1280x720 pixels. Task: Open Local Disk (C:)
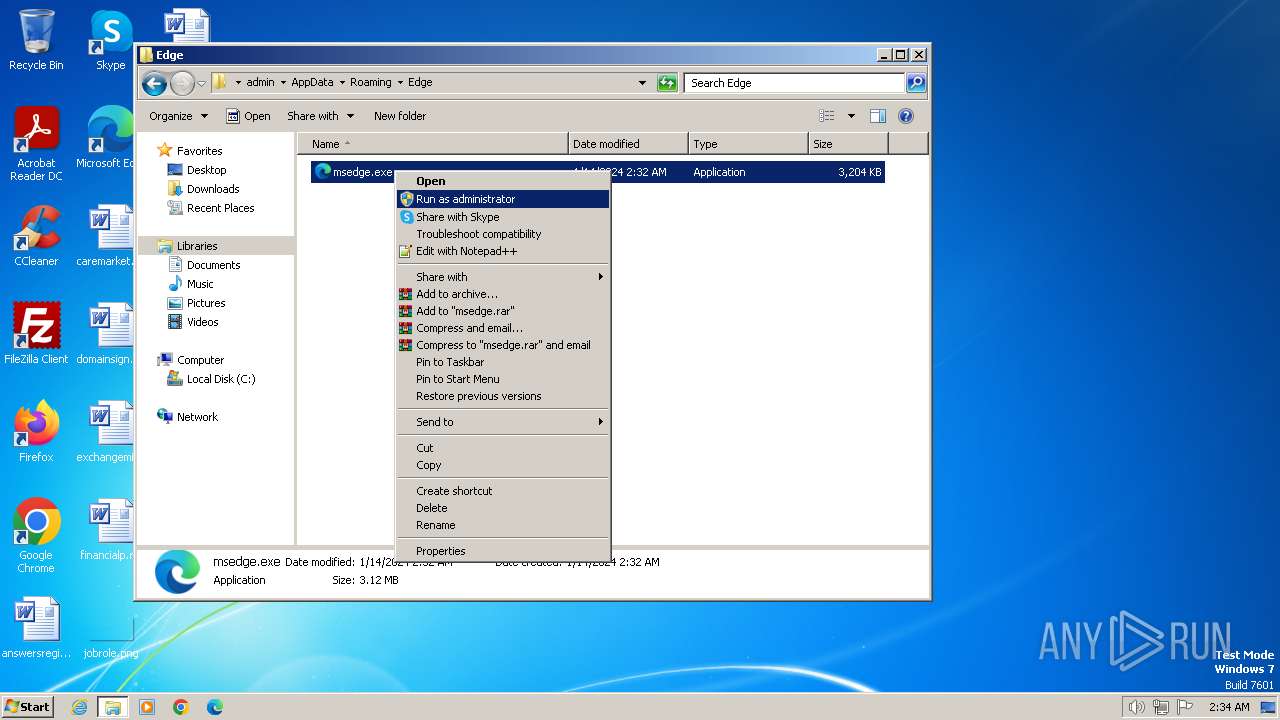pyautogui.click(x=221, y=379)
